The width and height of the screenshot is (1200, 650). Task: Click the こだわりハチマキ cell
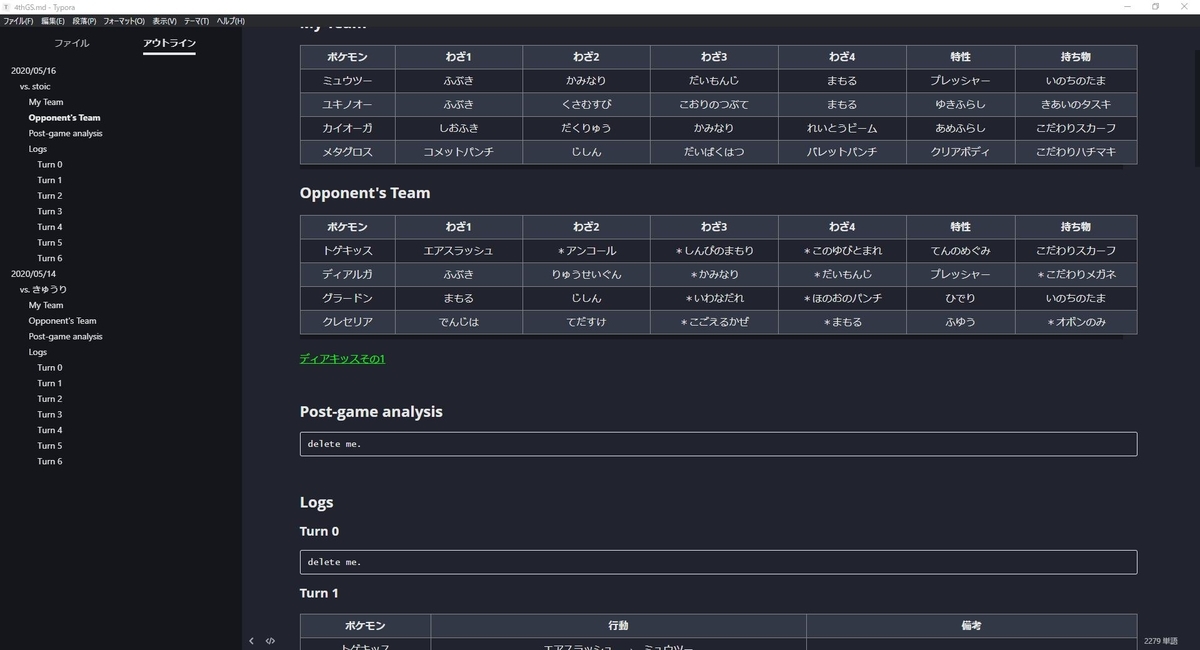pyautogui.click(x=1076, y=152)
